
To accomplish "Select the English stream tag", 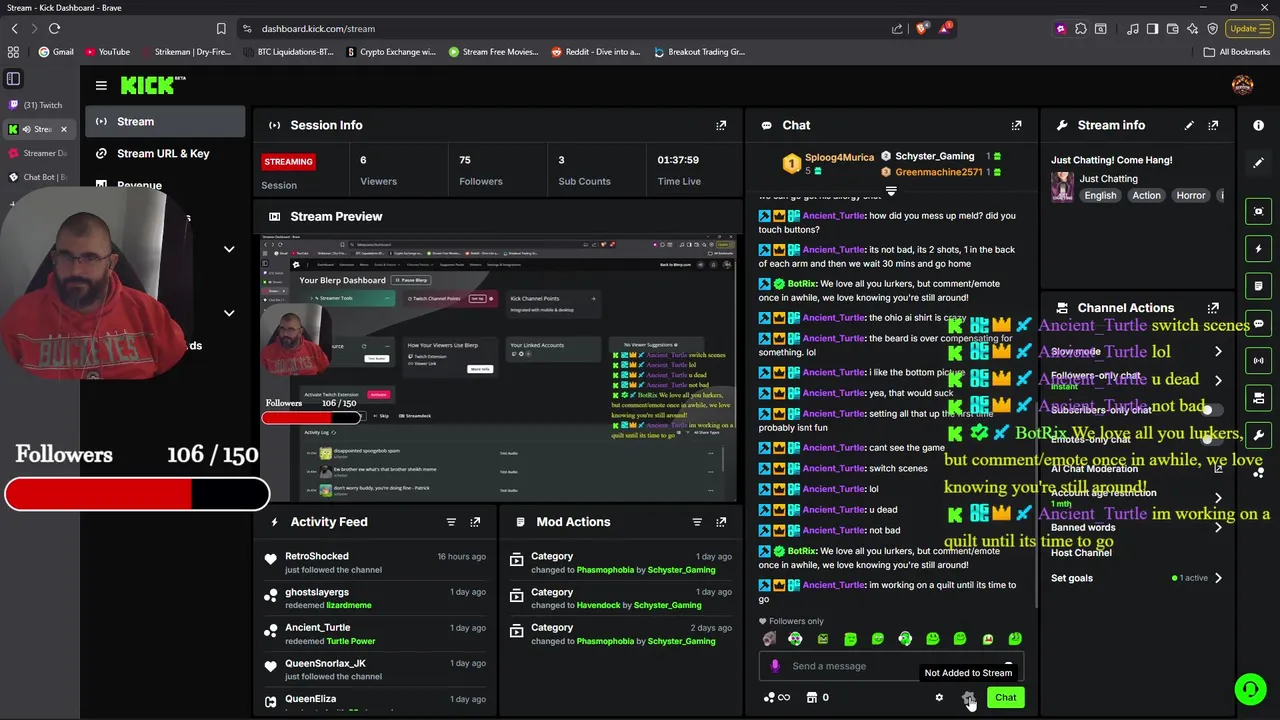I will [1100, 196].
